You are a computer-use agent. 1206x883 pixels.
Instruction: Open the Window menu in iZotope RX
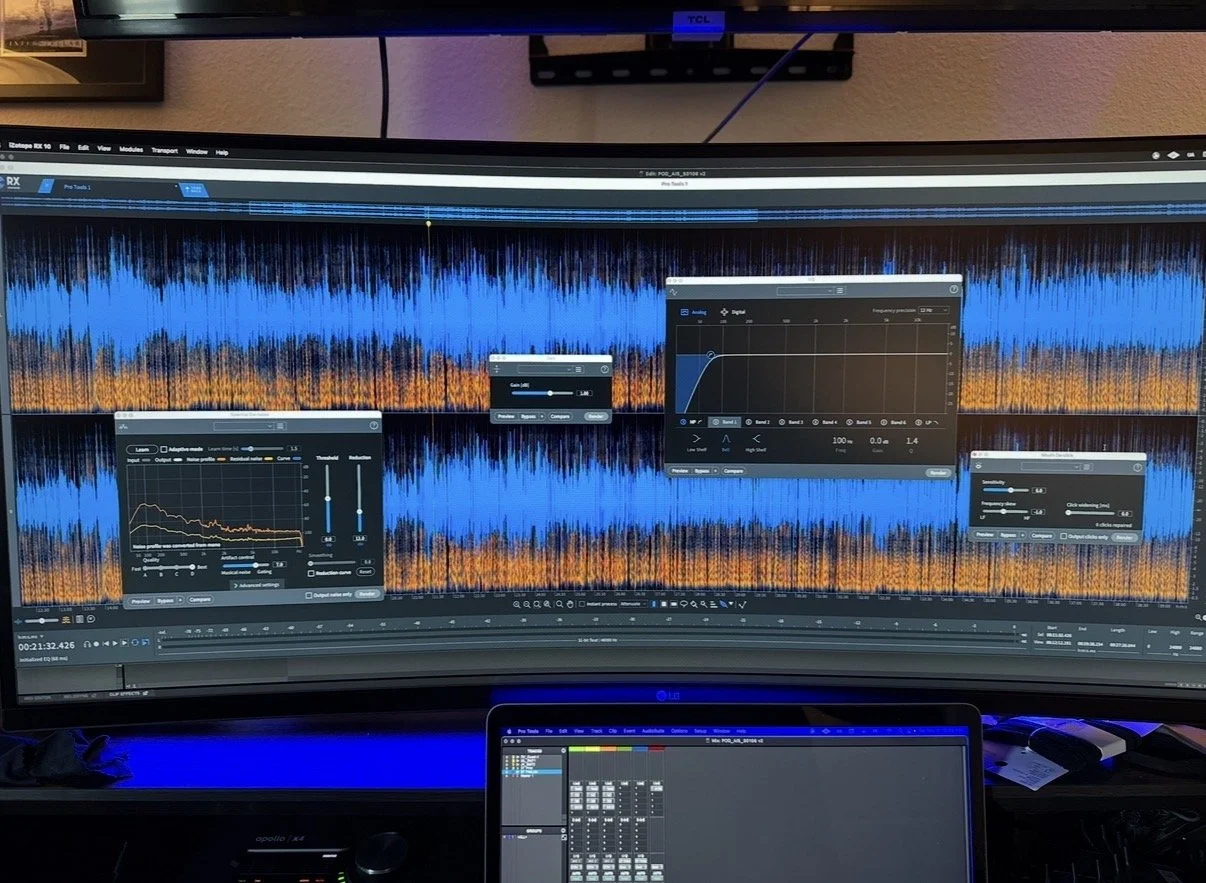[197, 151]
